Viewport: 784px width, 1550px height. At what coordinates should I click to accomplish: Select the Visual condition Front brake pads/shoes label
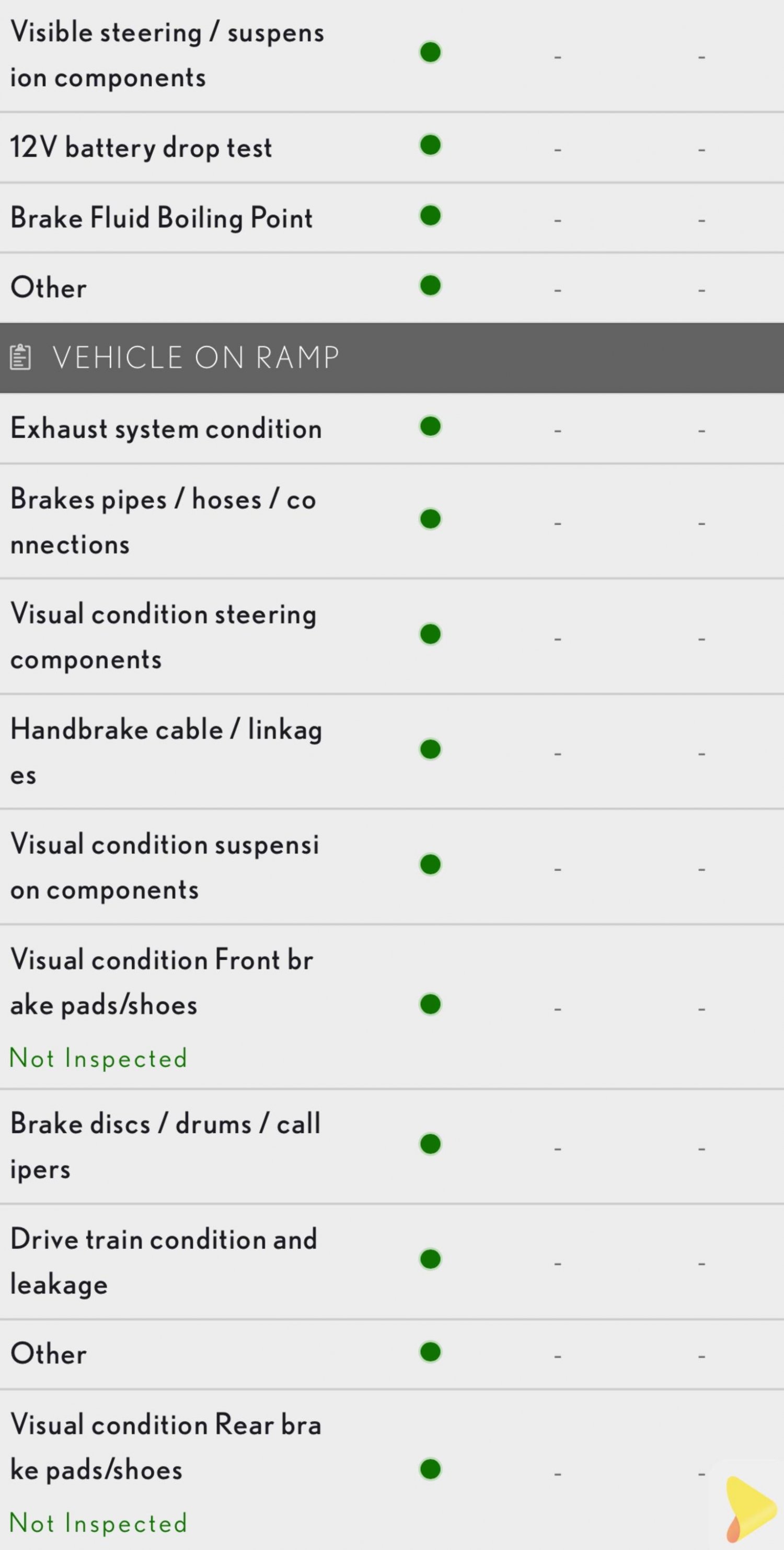(162, 982)
